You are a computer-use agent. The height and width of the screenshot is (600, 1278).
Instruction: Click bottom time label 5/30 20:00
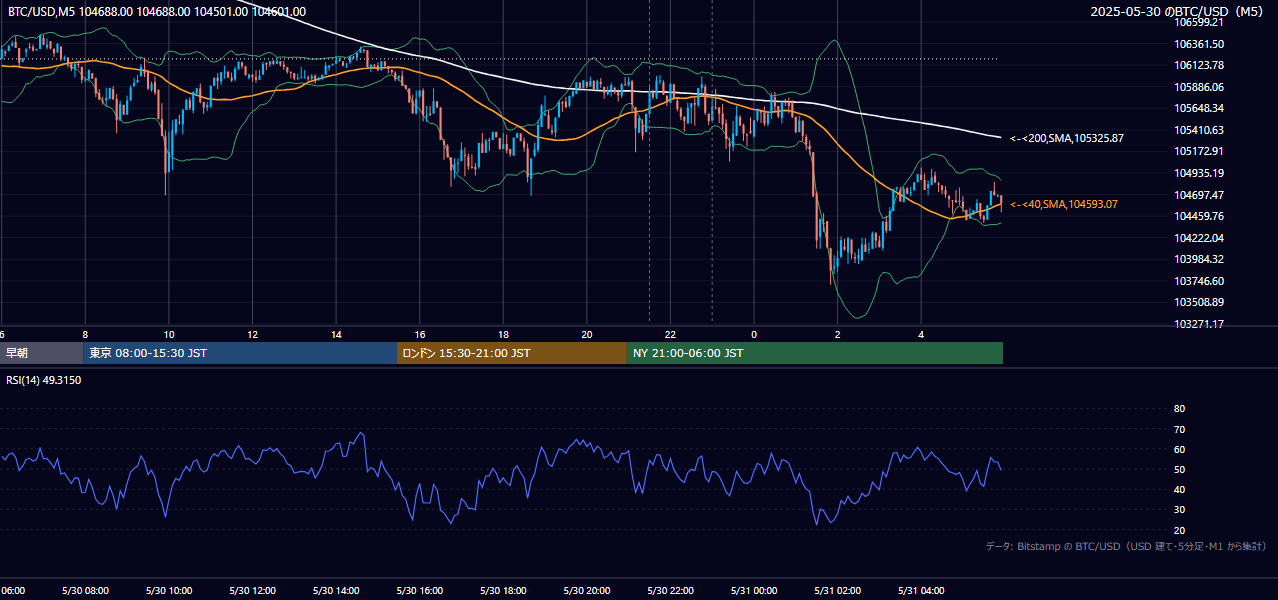587,591
